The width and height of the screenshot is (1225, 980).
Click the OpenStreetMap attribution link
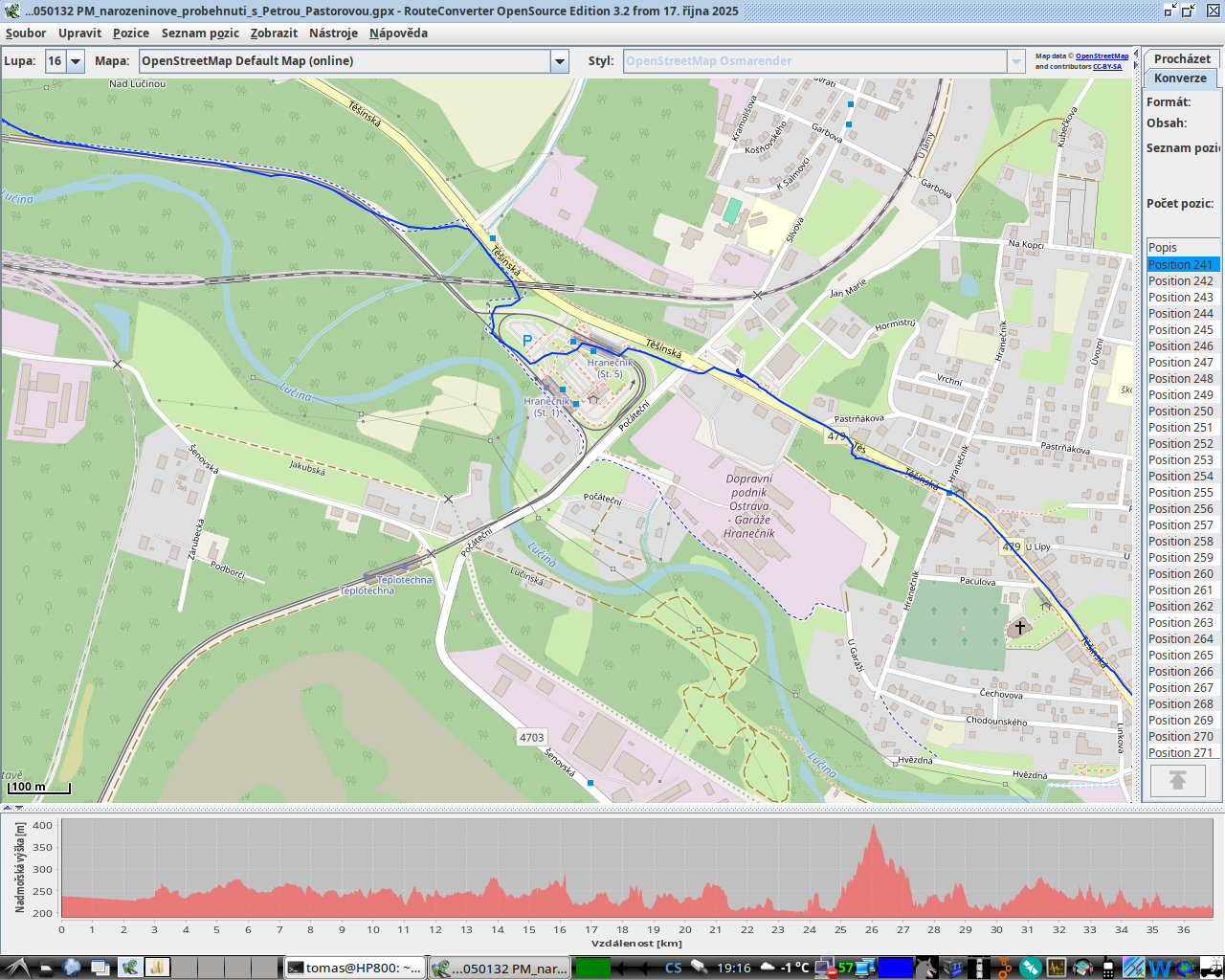[1102, 56]
